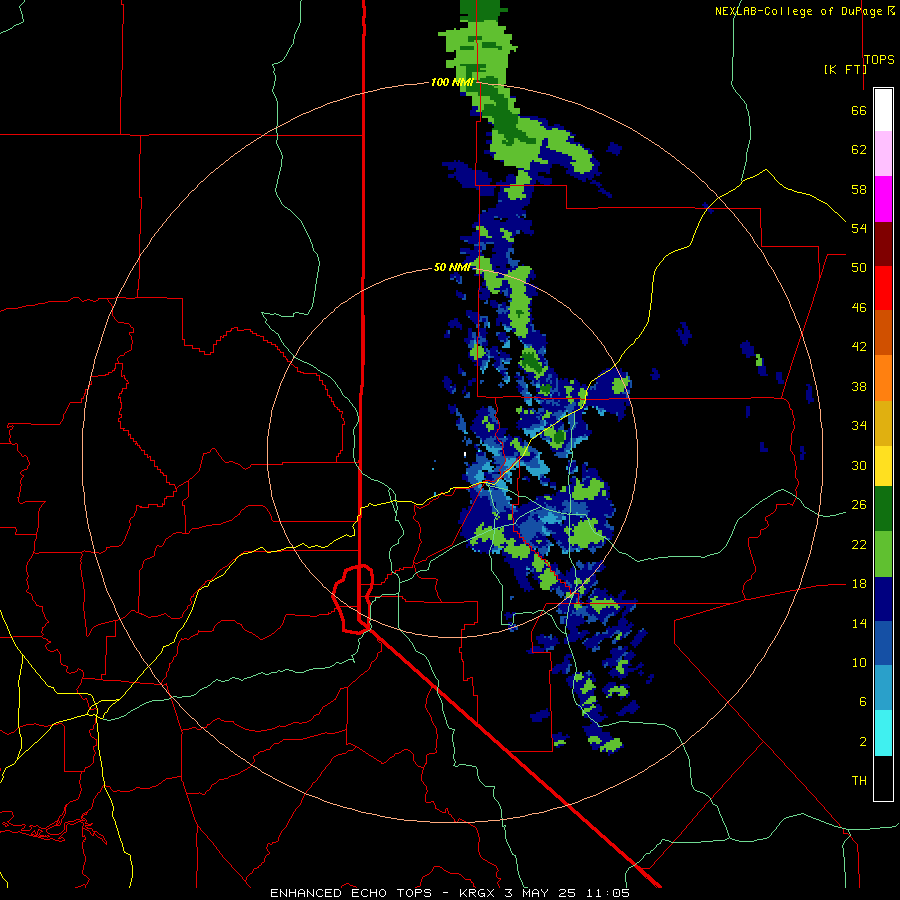Click the medium blue 10-14 kft swatch
This screenshot has width=900, height=900.
883,643
